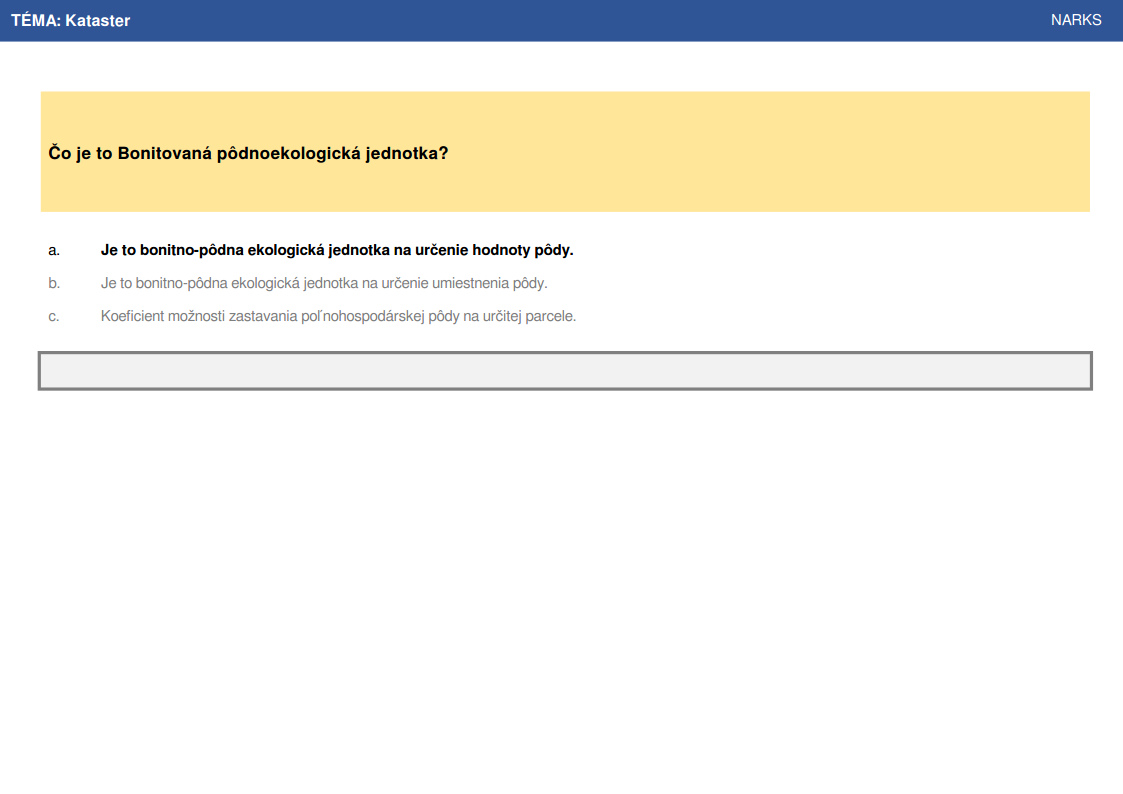Click the letter 'b.' option marker
1123x794 pixels.
[x=54, y=284]
